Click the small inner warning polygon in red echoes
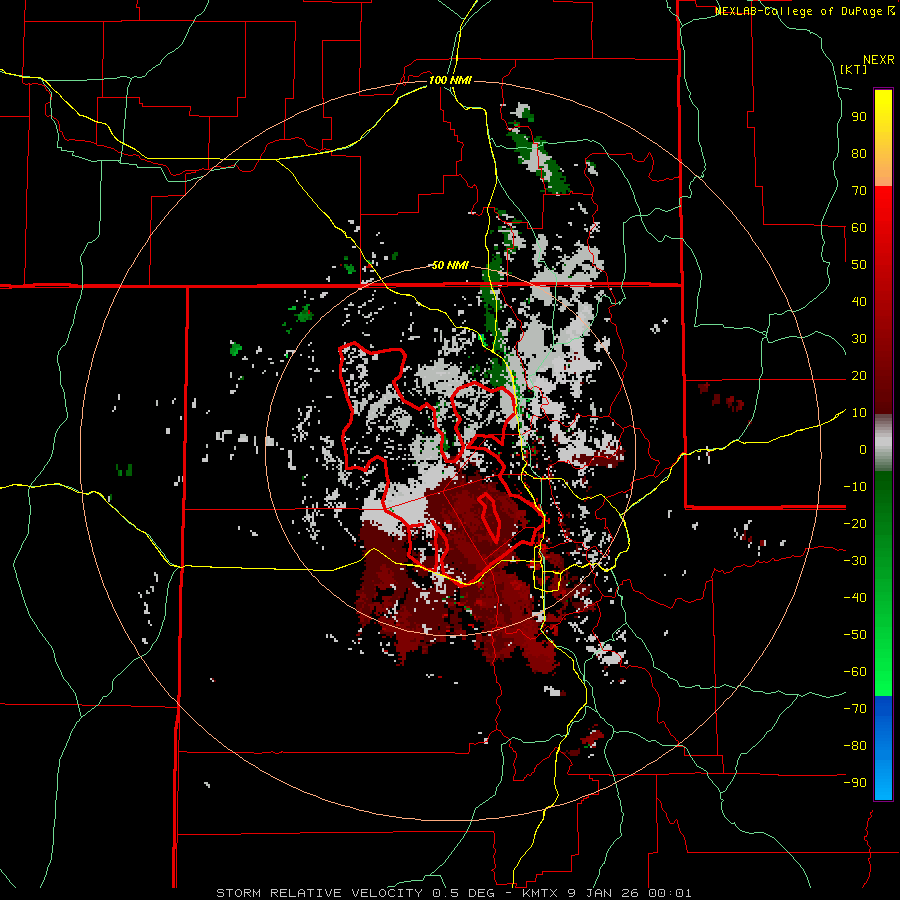900x900 pixels. pyautogui.click(x=490, y=517)
